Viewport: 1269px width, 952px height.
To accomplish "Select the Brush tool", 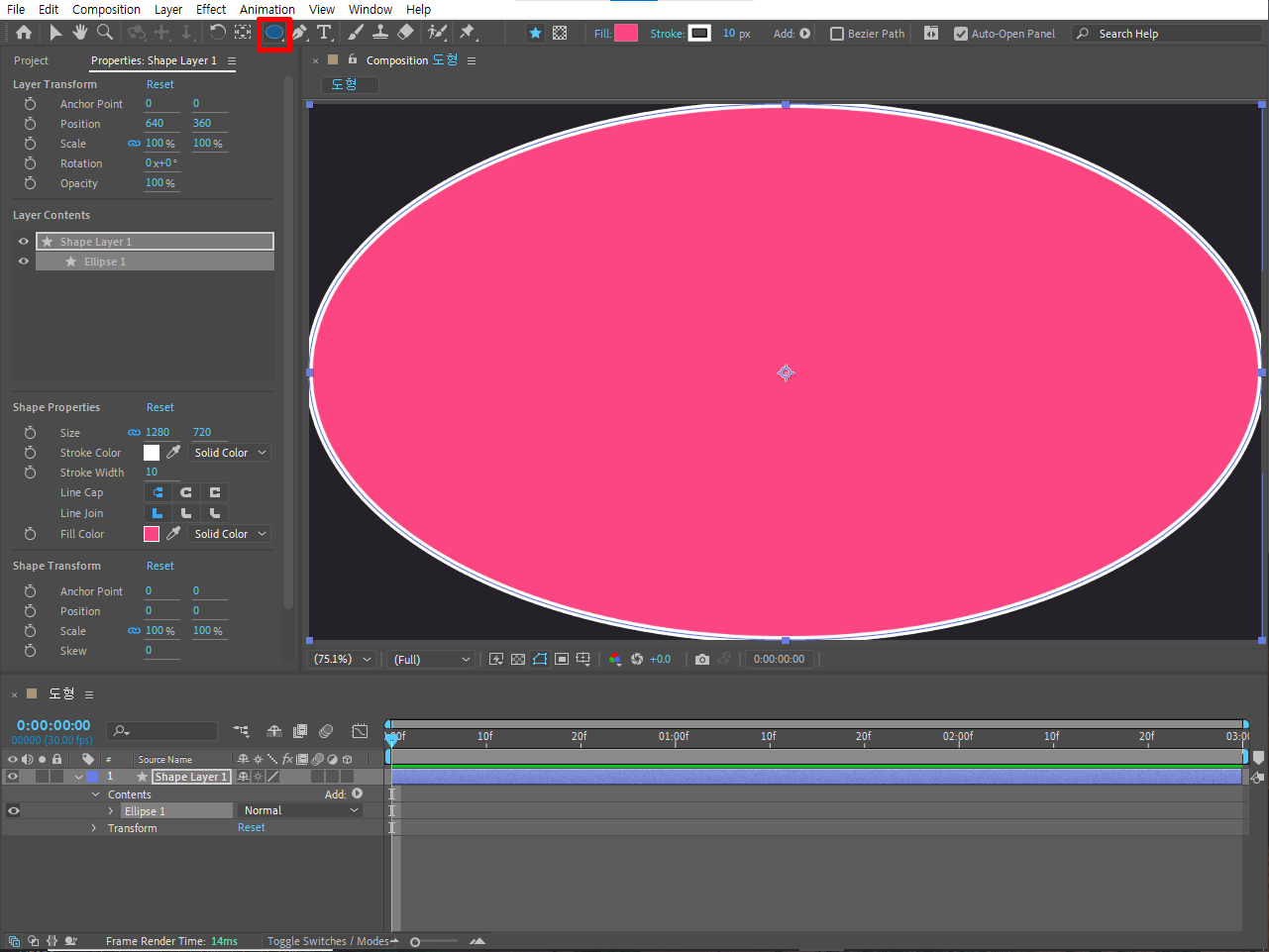I will click(x=356, y=33).
